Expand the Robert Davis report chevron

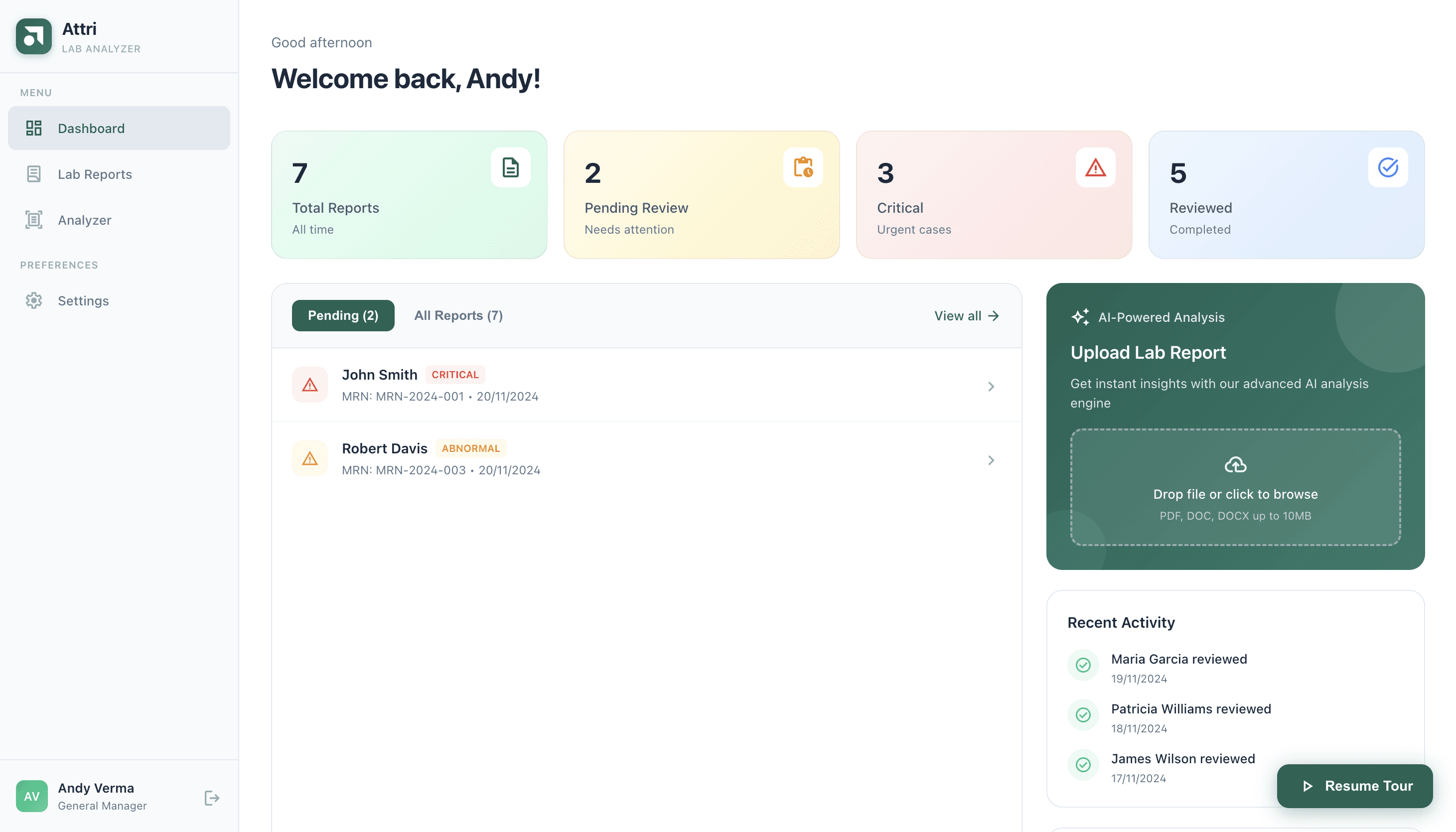[x=991, y=460]
